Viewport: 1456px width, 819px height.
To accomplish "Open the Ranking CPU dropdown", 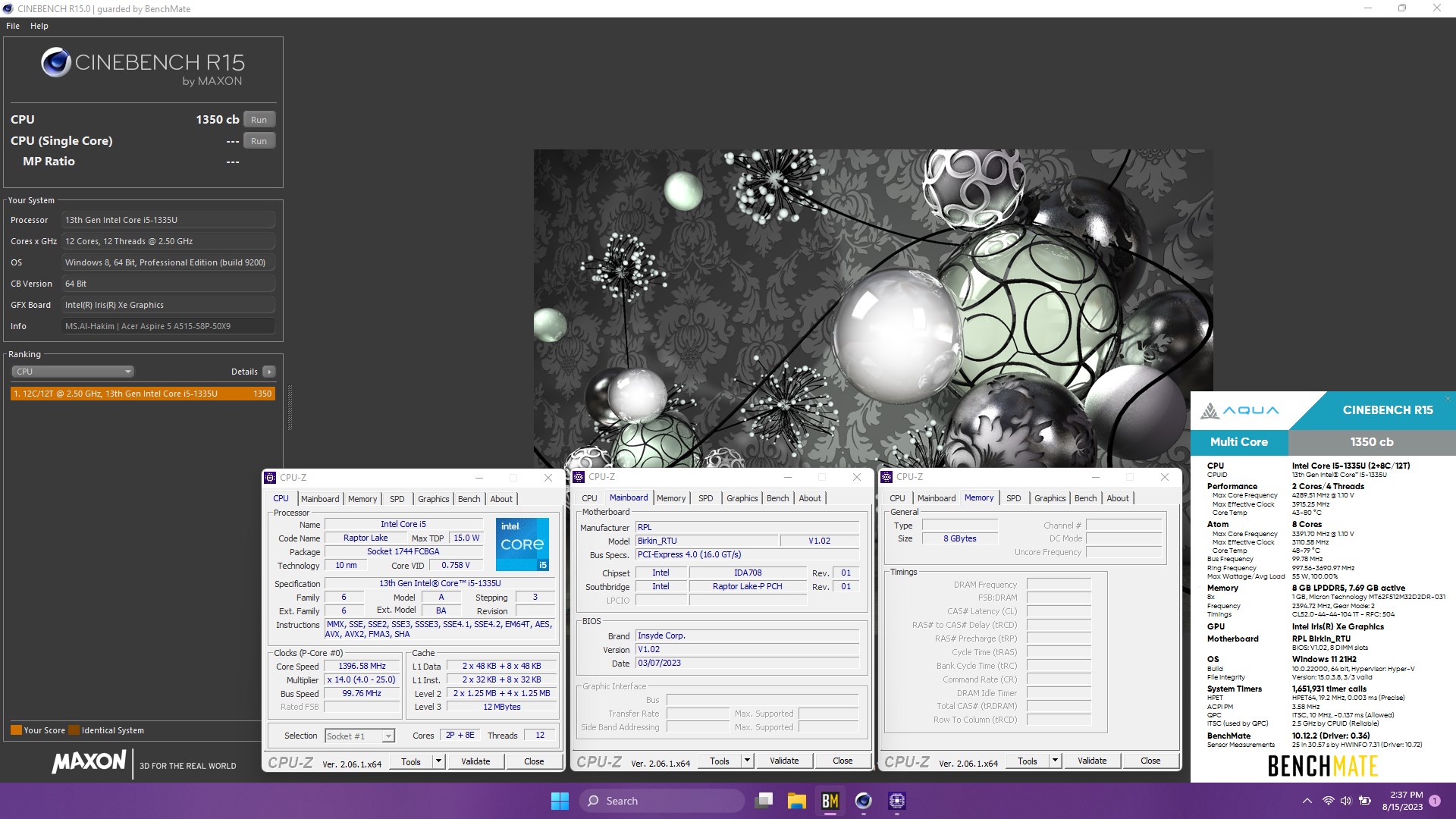I will click(73, 372).
